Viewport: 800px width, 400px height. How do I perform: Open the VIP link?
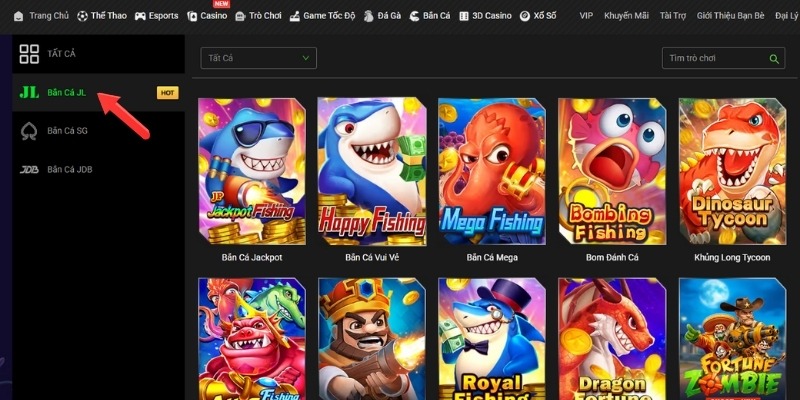click(x=586, y=16)
